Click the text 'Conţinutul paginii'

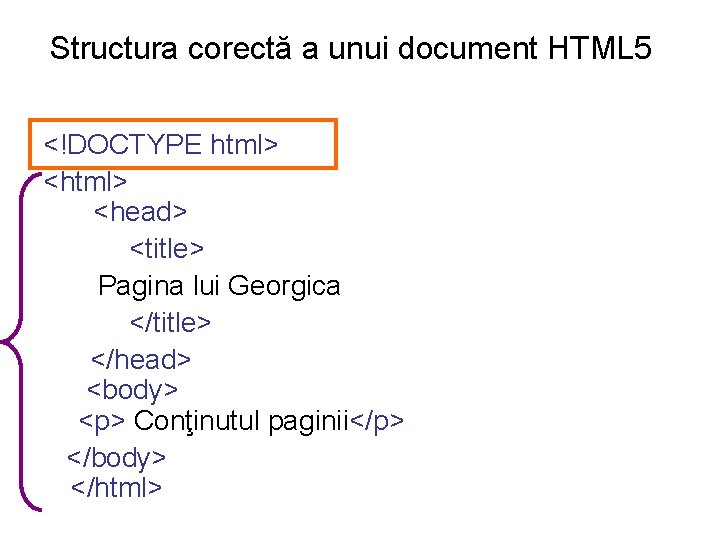(x=242, y=422)
